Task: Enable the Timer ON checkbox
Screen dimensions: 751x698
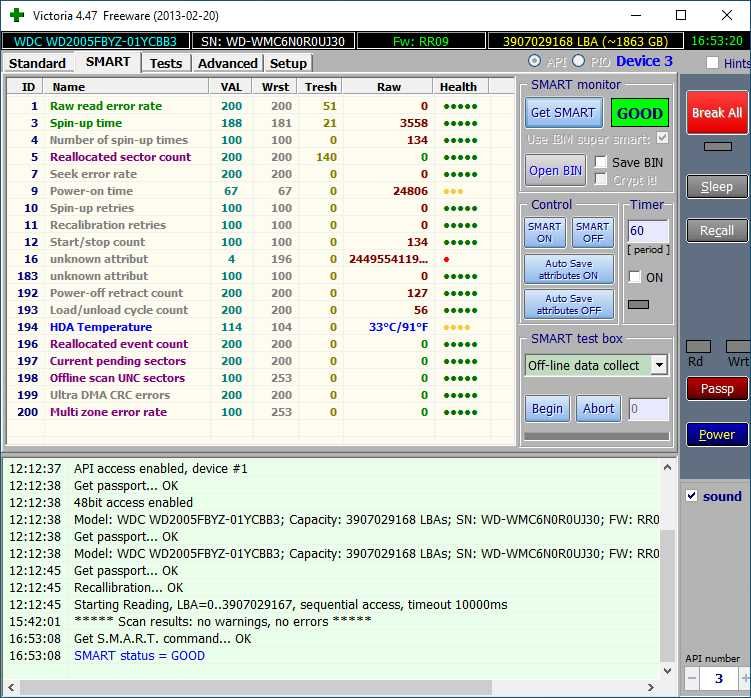Action: tap(635, 277)
